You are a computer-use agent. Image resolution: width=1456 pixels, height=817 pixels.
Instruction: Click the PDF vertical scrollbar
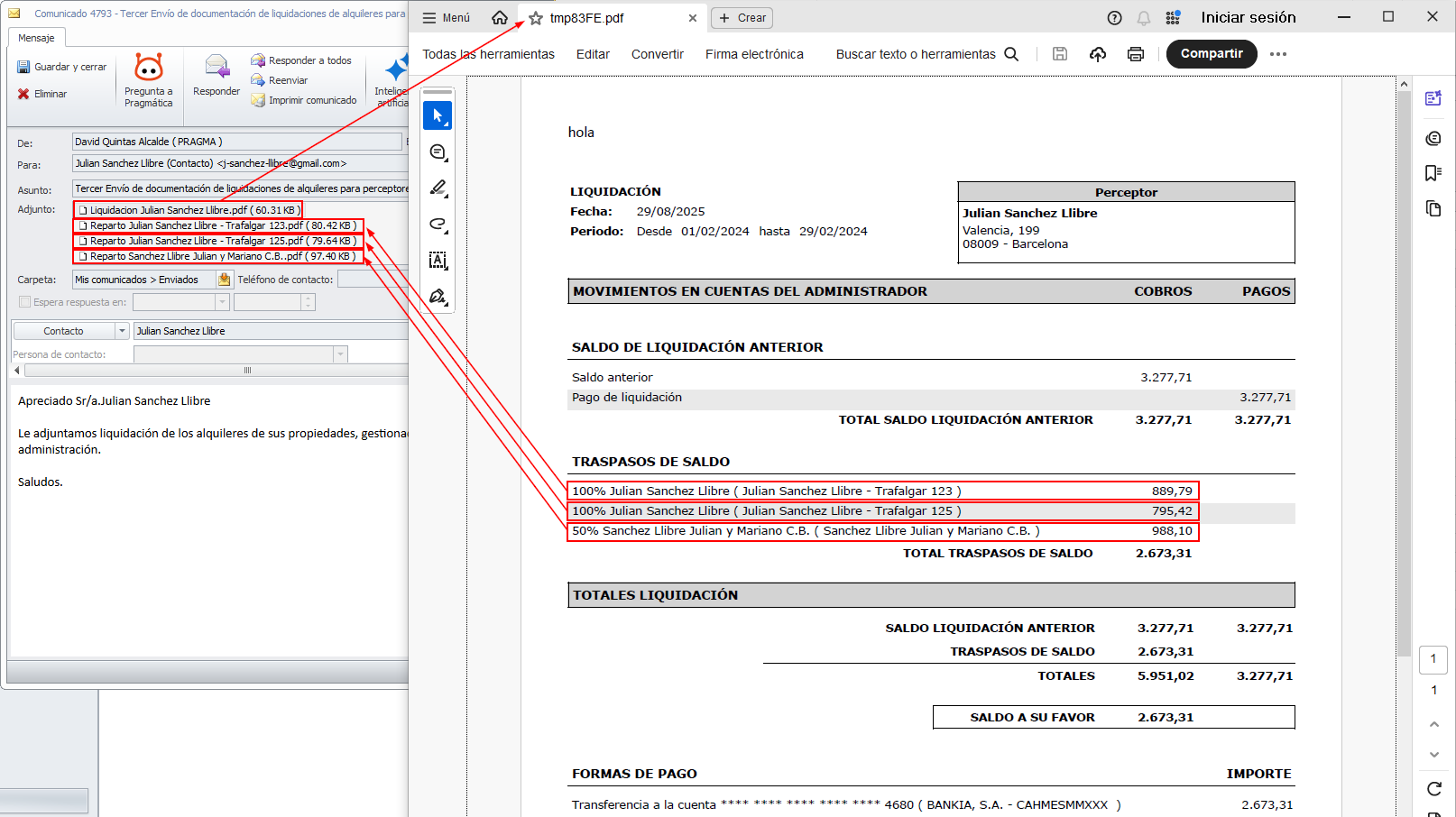pyautogui.click(x=1403, y=361)
